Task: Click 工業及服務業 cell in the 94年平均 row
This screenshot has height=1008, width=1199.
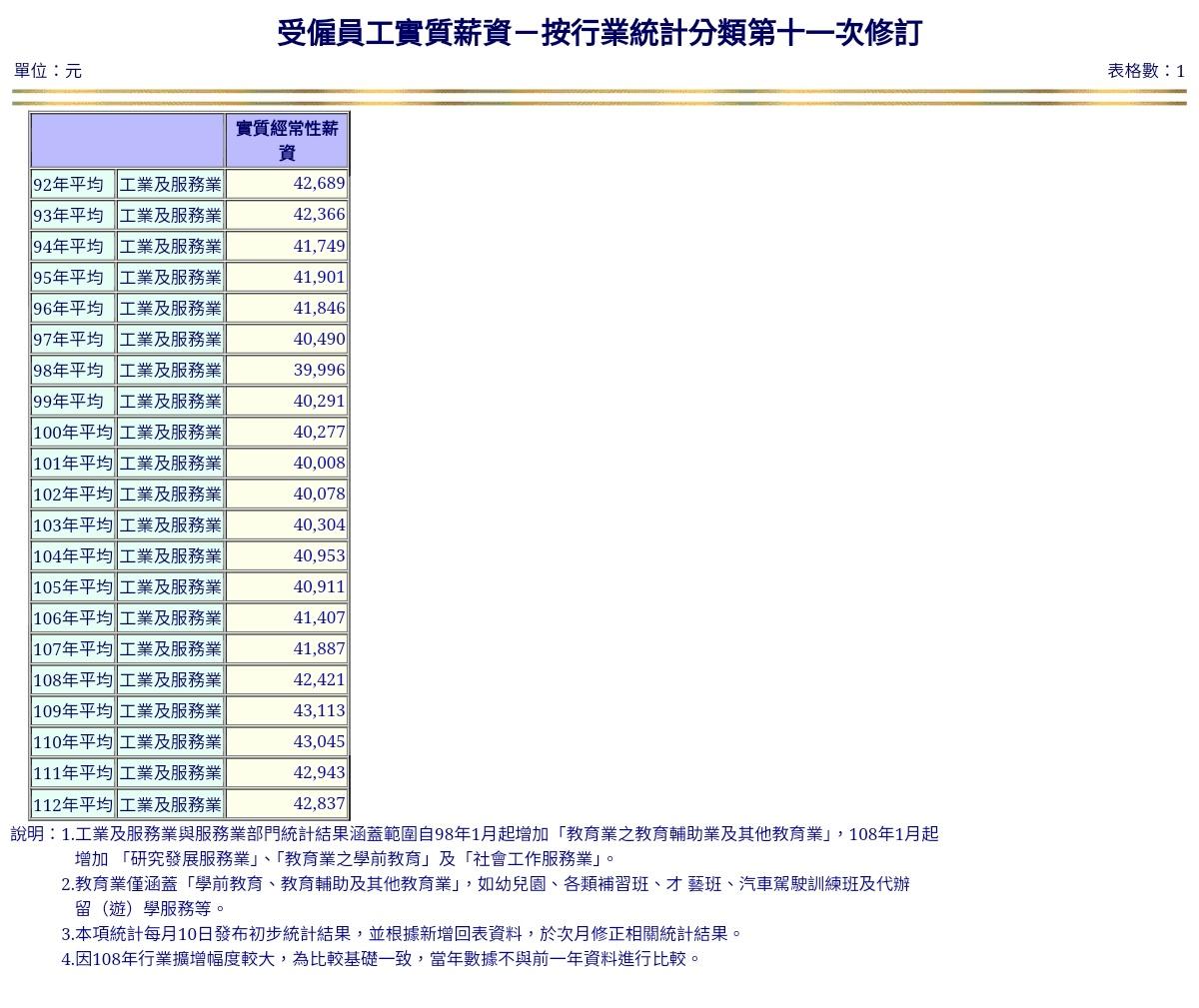Action: (170, 247)
